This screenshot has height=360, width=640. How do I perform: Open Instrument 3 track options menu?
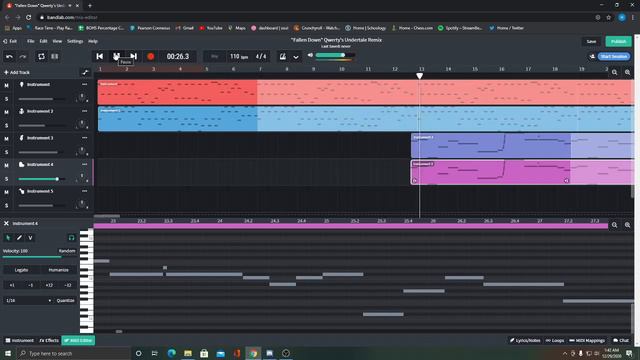tap(84, 138)
